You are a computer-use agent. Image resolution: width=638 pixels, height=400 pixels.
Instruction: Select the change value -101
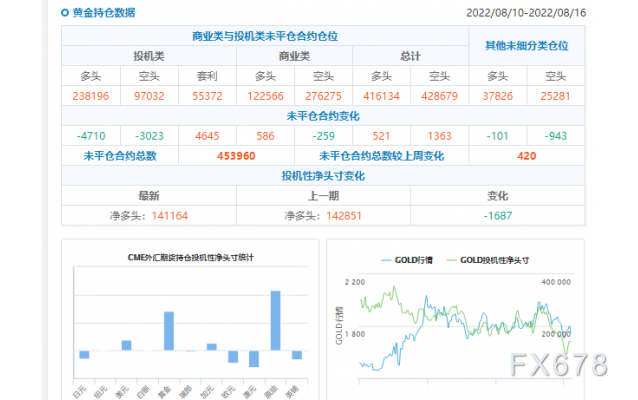click(x=498, y=136)
